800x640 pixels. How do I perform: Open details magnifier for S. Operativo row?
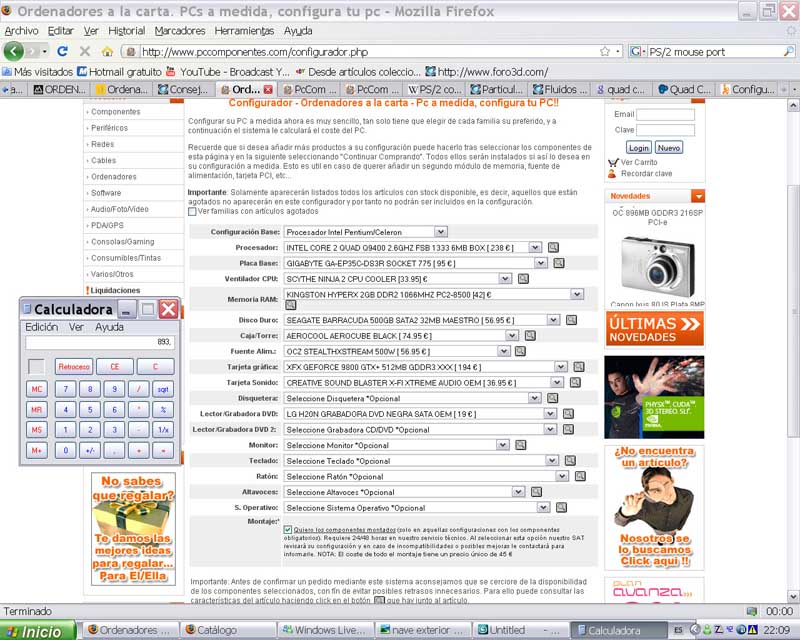tap(561, 507)
